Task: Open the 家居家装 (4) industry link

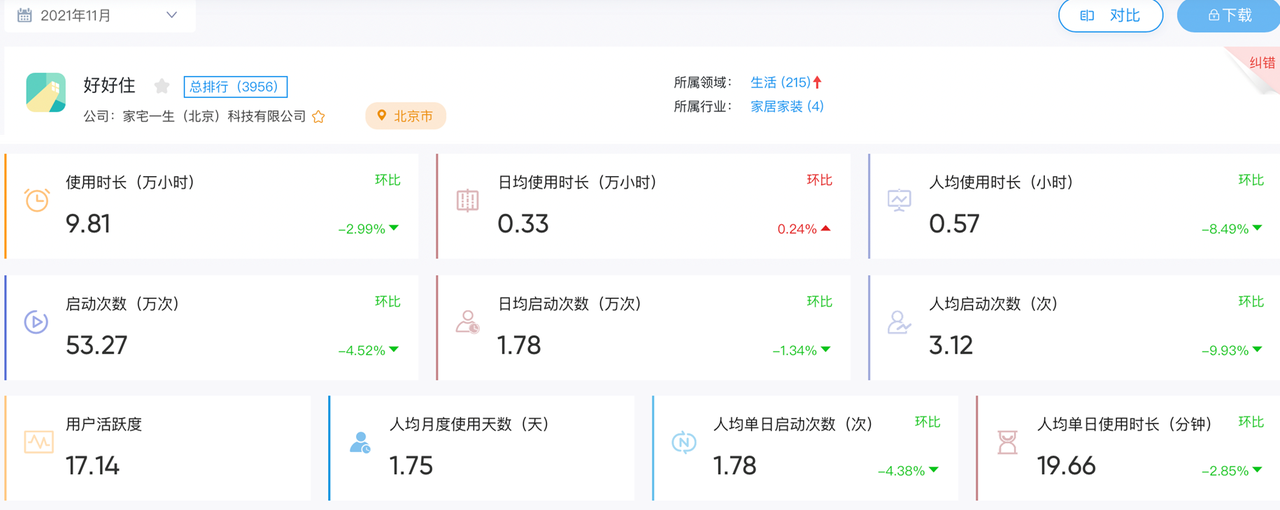Action: (787, 106)
